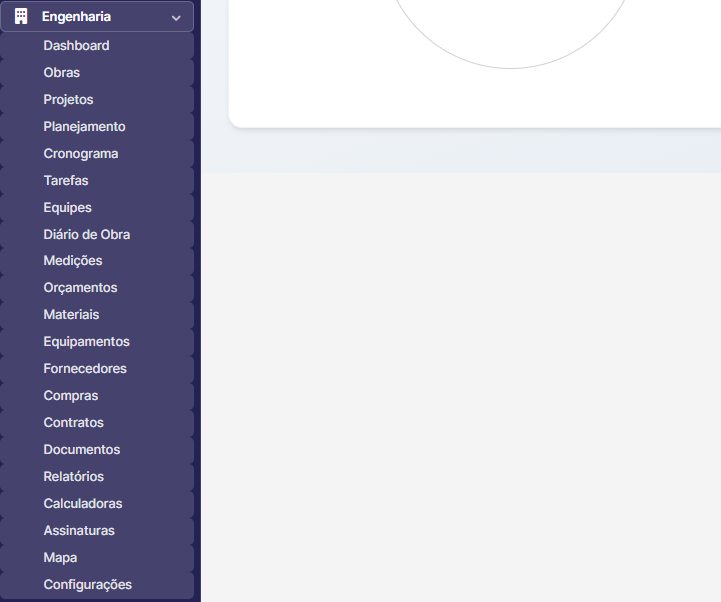Click the Engenharia building icon
The width and height of the screenshot is (721, 602).
coord(21,17)
